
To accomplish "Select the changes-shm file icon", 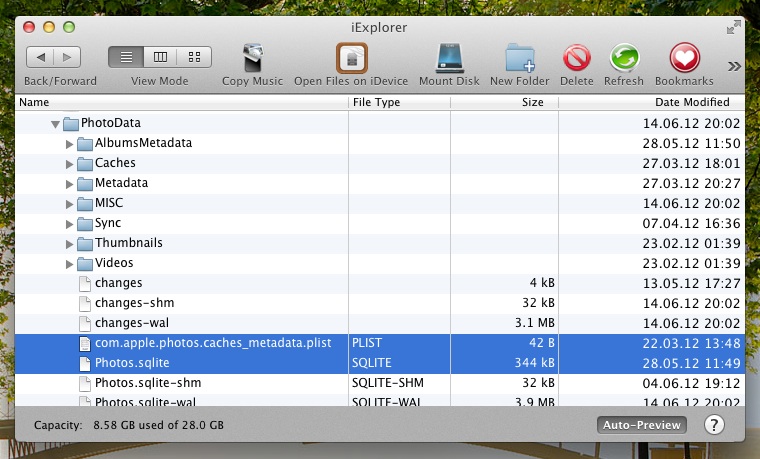I will (85, 303).
